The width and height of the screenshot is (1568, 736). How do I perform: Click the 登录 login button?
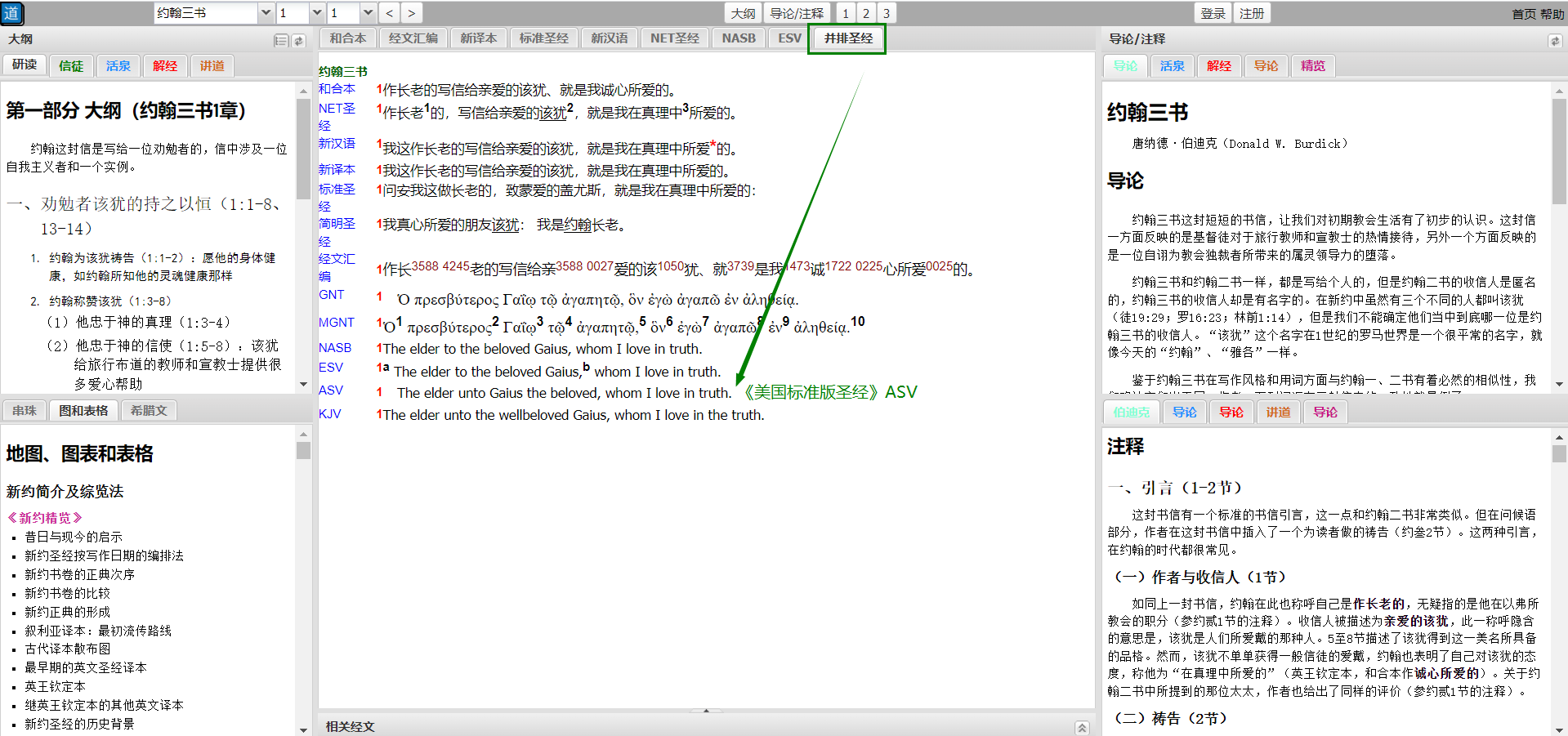click(1213, 13)
